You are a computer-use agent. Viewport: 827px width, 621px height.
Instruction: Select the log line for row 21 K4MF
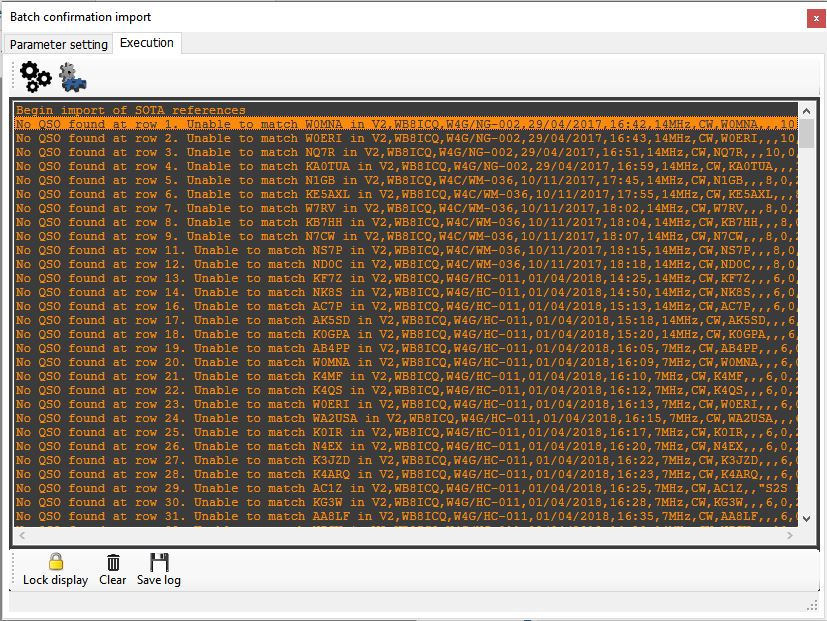pos(406,376)
